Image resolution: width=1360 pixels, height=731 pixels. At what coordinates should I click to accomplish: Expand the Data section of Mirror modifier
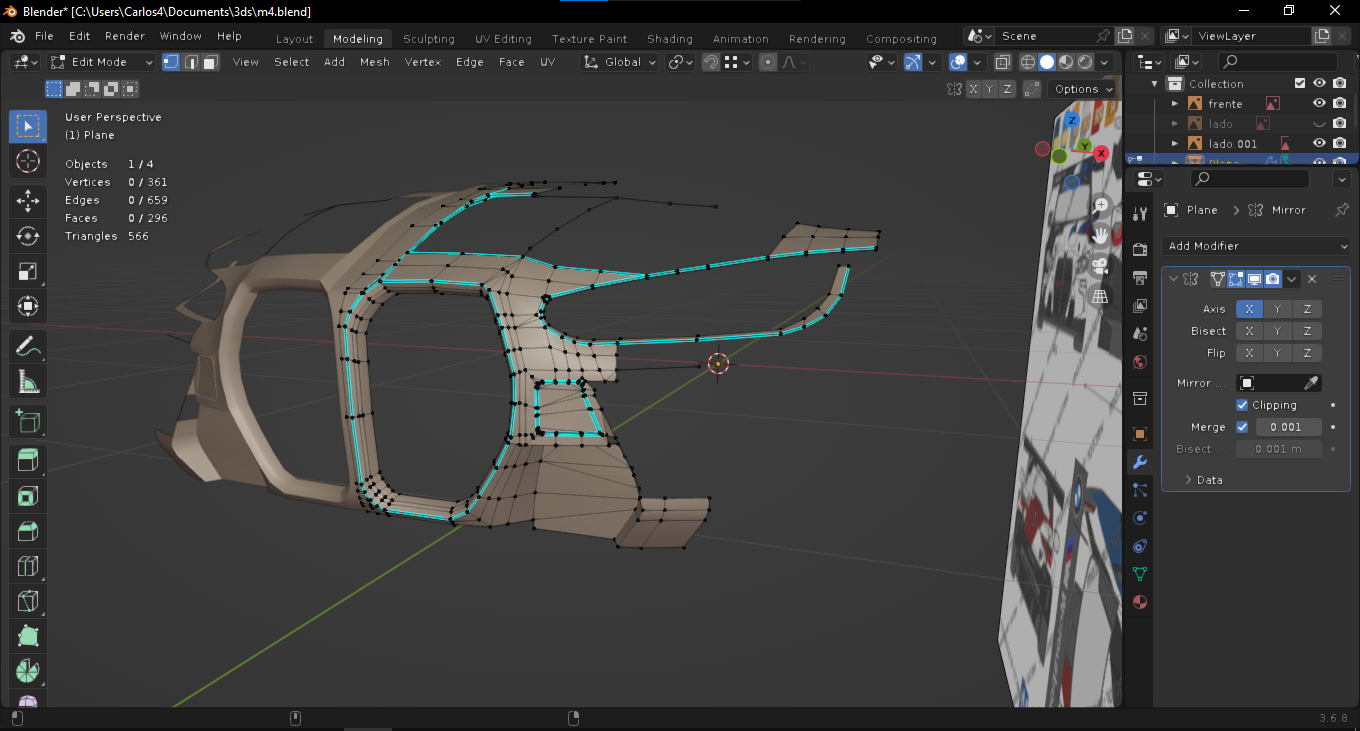coord(1203,480)
